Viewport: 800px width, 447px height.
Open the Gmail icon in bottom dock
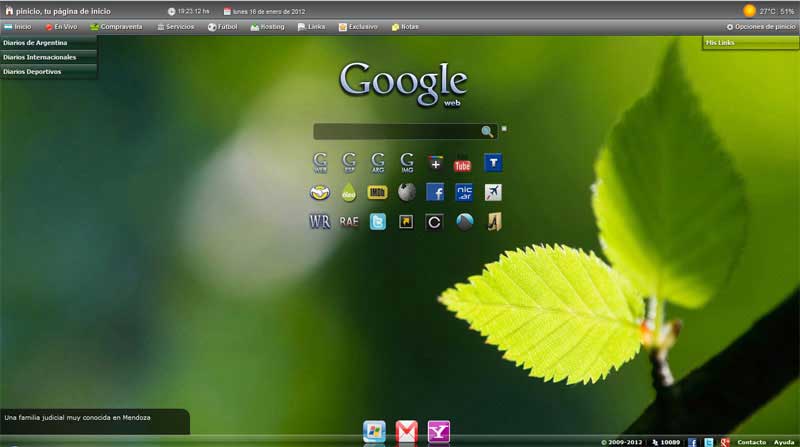(406, 431)
